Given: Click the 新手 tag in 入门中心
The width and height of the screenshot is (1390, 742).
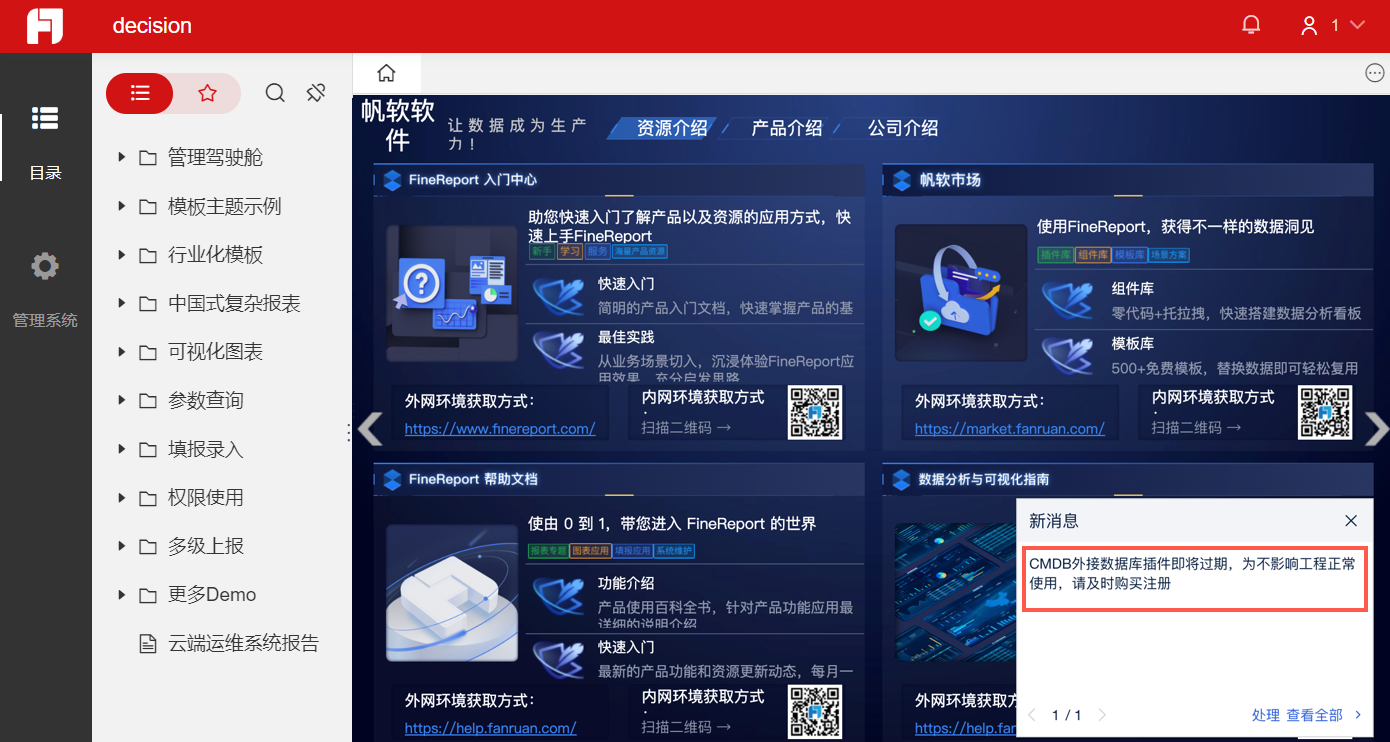Looking at the screenshot, I should (541, 252).
